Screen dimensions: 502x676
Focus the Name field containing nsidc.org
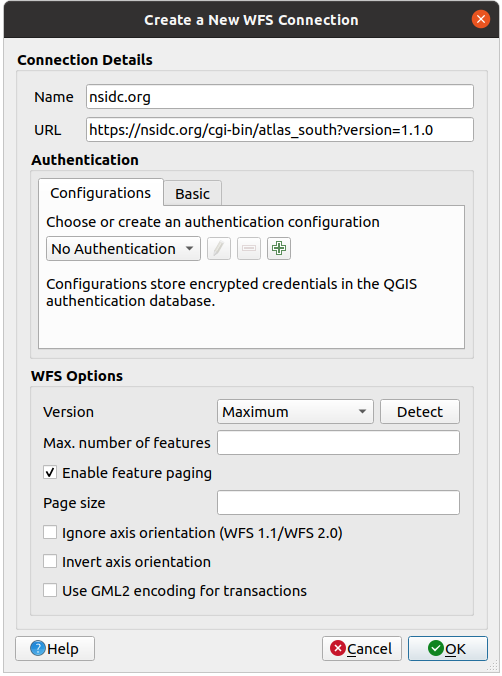click(x=279, y=97)
